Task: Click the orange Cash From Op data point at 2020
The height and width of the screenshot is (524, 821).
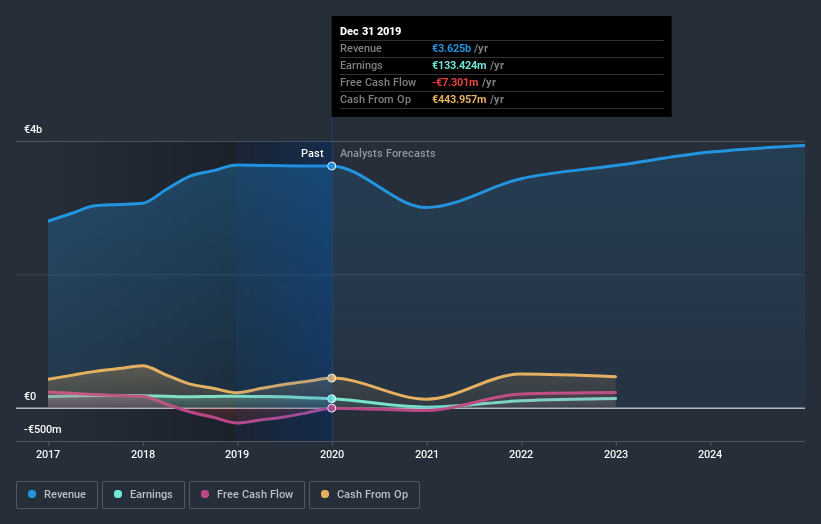Action: [331, 378]
